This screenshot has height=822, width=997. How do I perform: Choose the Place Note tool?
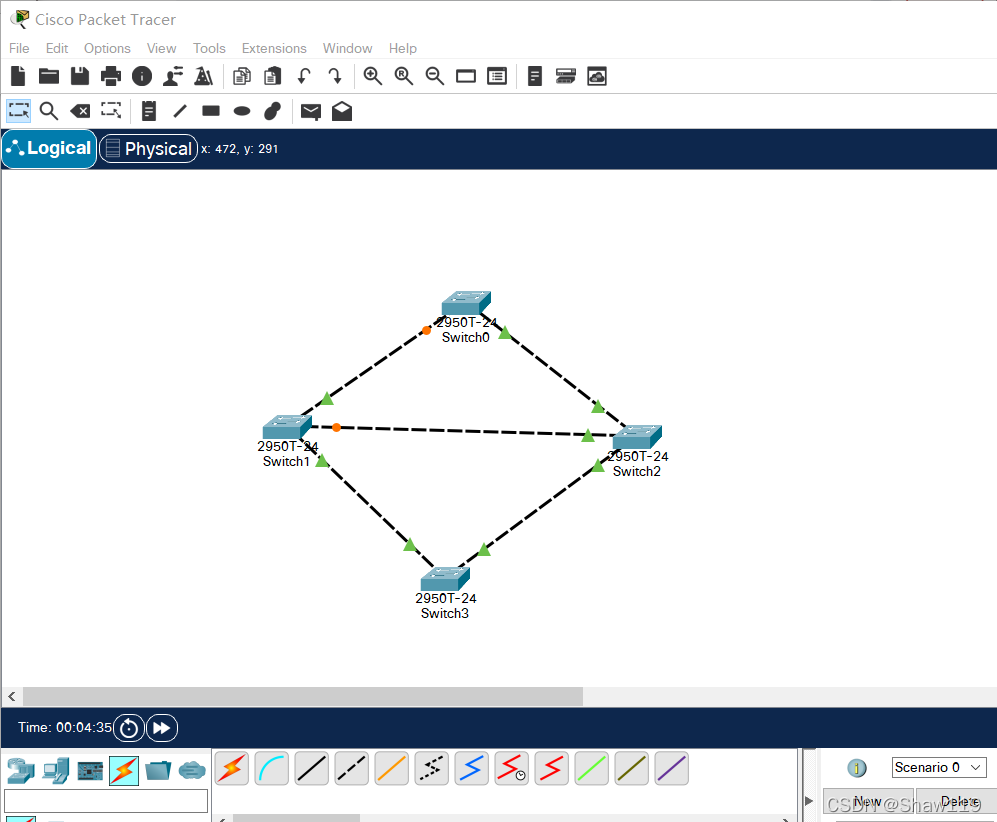(149, 111)
